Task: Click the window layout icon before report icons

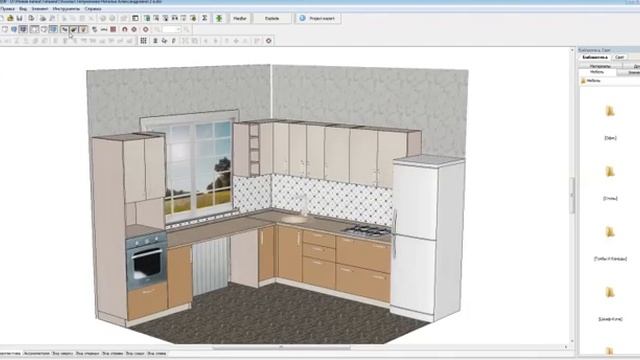Action: click(135, 18)
